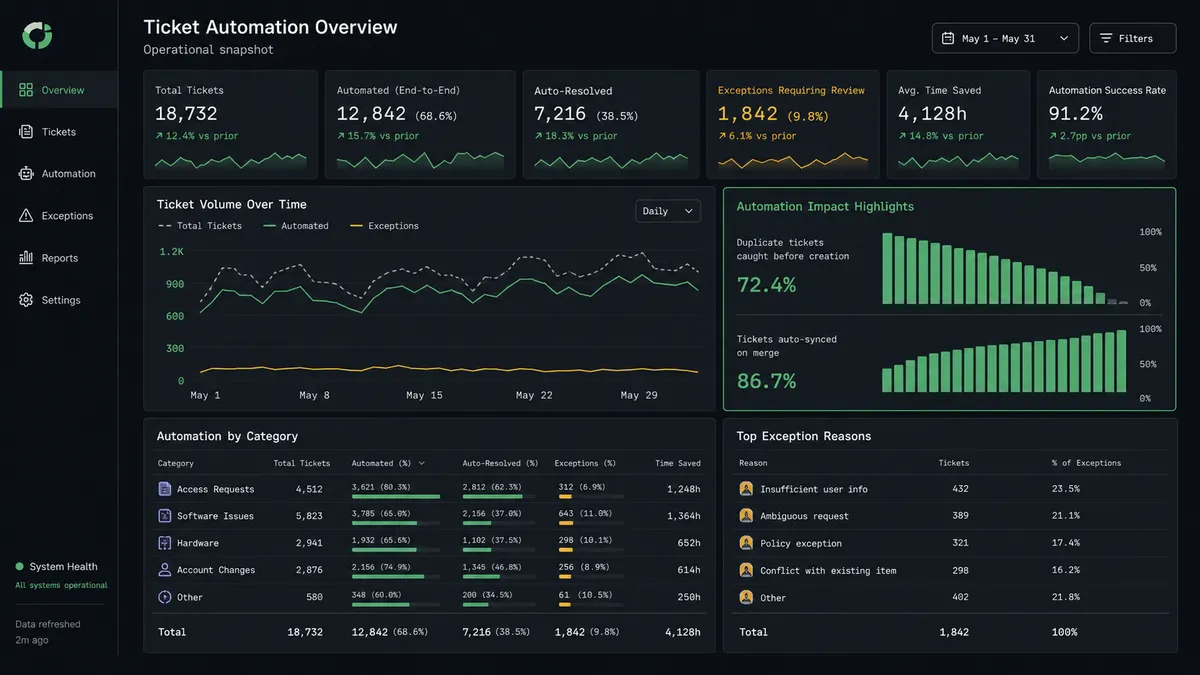Screen dimensions: 1200x675
Task: Click the 1,248h time saved cell
Action: pyautogui.click(x=684, y=490)
